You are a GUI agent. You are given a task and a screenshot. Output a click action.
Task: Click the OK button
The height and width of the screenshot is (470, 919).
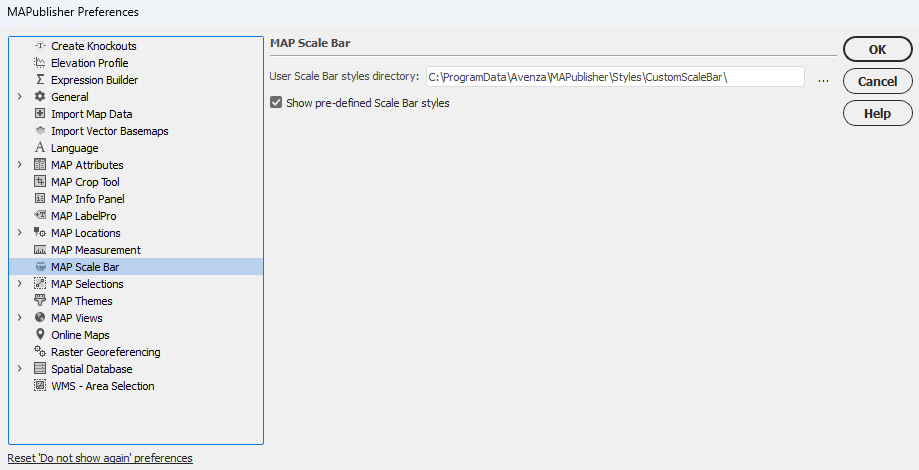point(877,50)
